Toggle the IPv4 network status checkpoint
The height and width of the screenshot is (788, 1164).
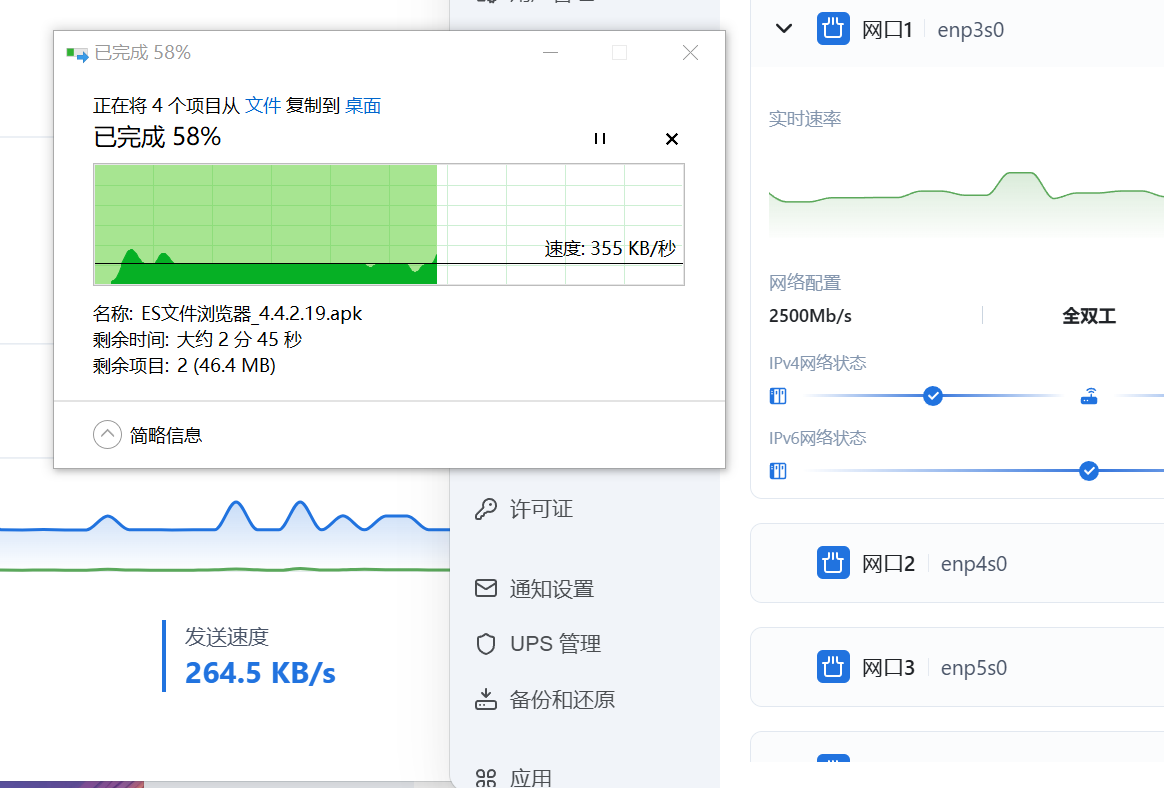[x=933, y=396]
